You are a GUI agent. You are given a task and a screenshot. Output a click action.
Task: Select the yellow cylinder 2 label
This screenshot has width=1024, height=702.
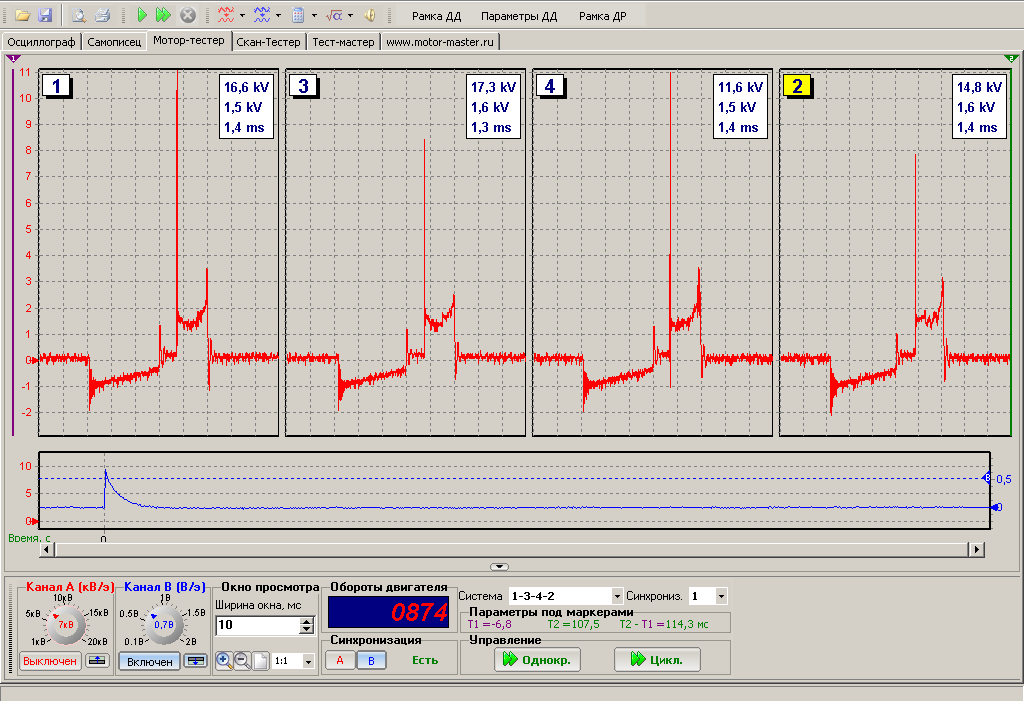[797, 86]
